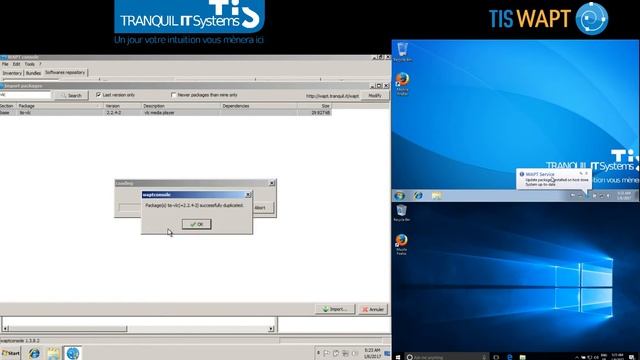
Task: Click the WAPT Service notification balloon
Action: (554, 179)
